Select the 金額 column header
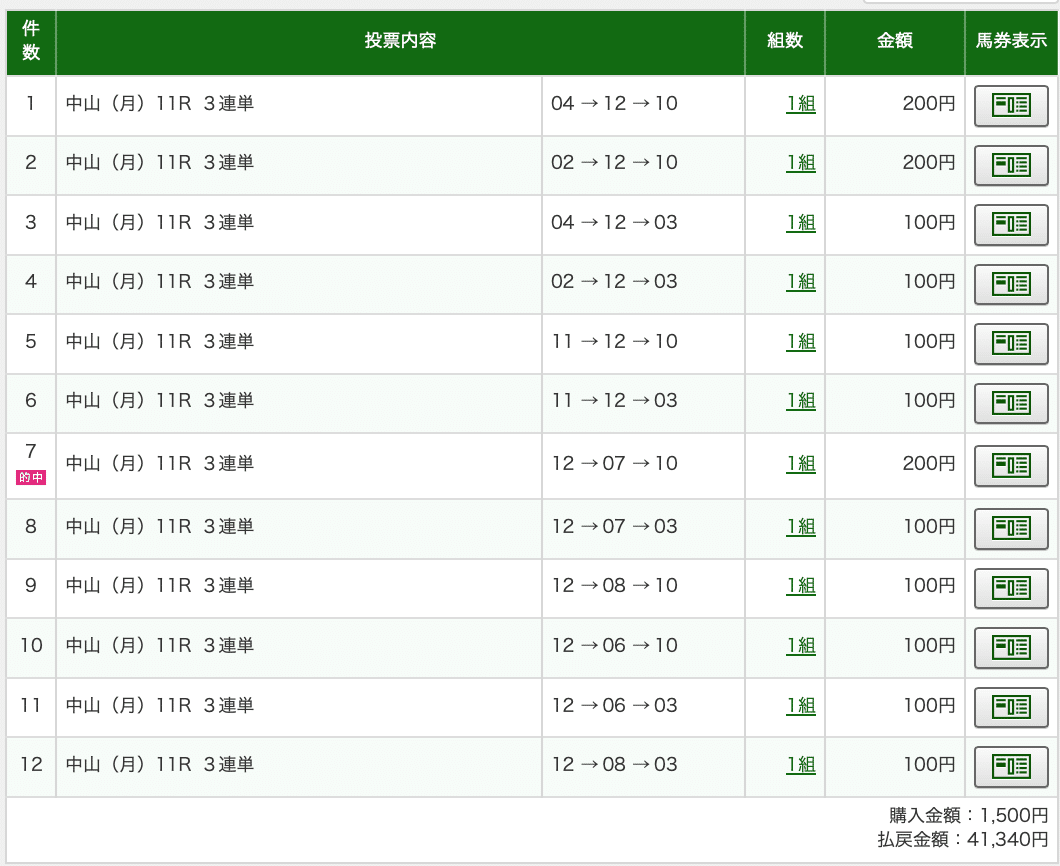This screenshot has height=866, width=1060. tap(893, 43)
